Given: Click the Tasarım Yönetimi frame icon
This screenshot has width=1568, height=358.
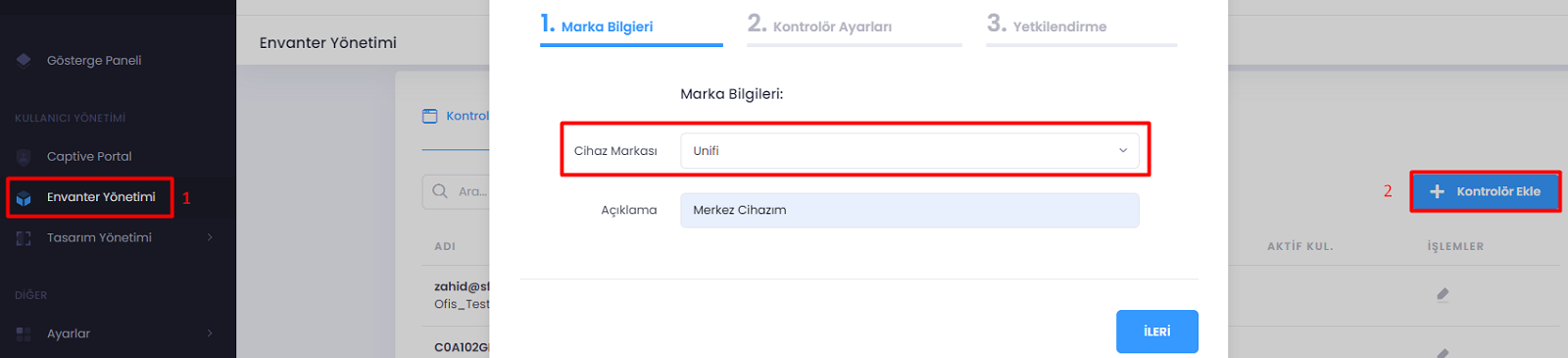Looking at the screenshot, I should 24,238.
